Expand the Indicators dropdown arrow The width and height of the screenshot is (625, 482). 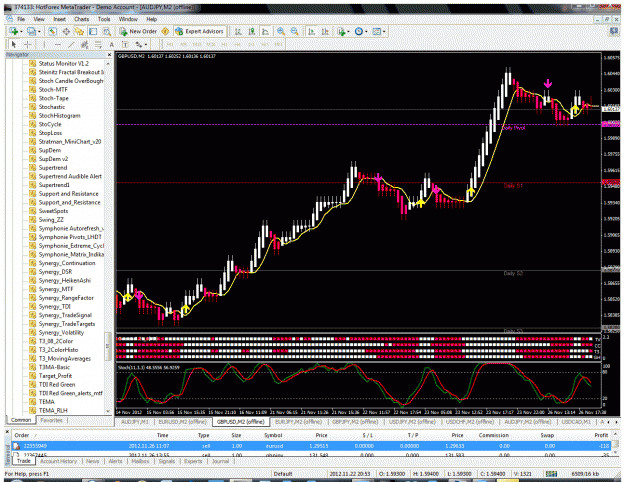pyautogui.click(x=348, y=32)
